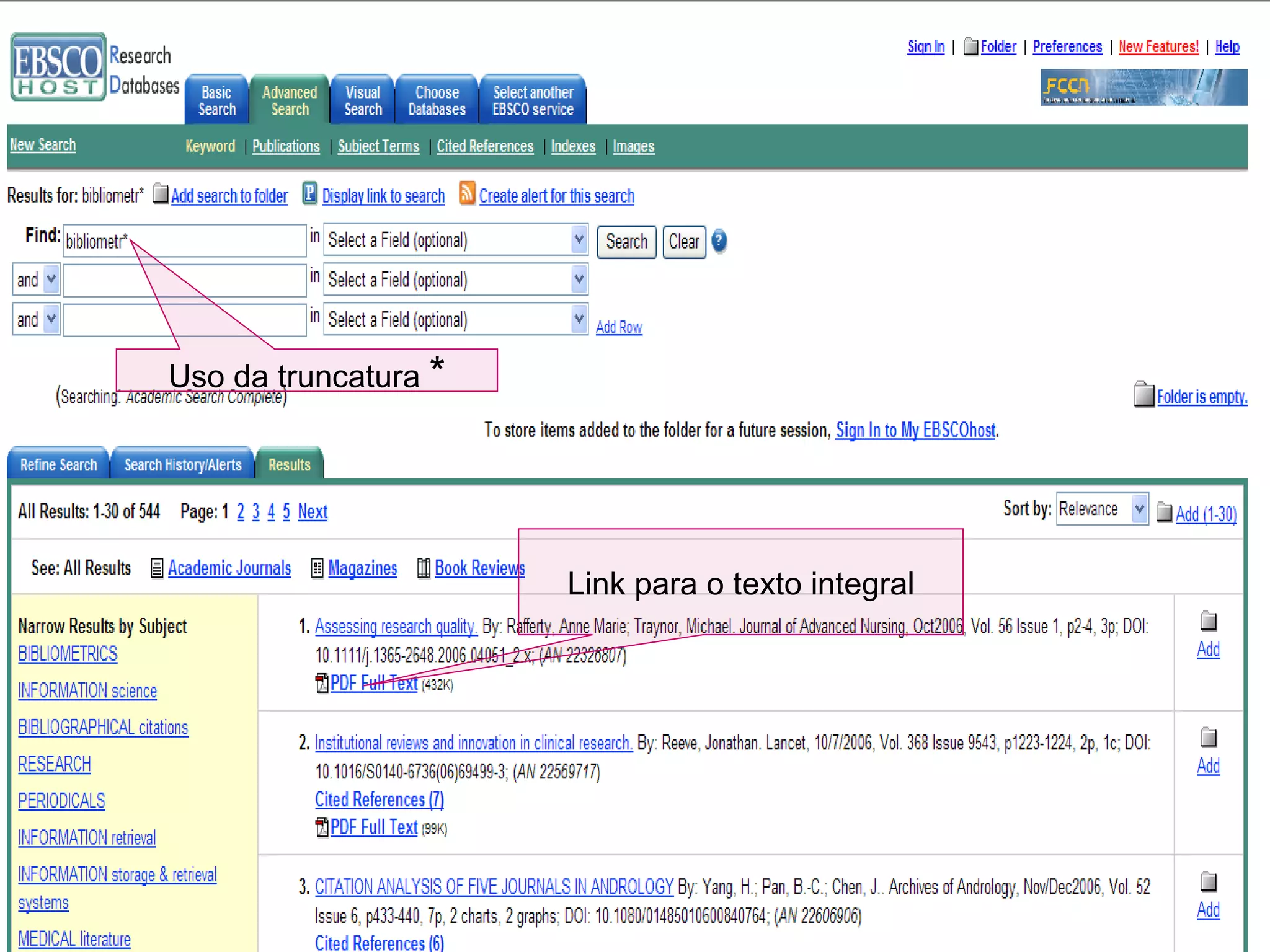Open the Search History/Alerts tab

pyautogui.click(x=183, y=464)
